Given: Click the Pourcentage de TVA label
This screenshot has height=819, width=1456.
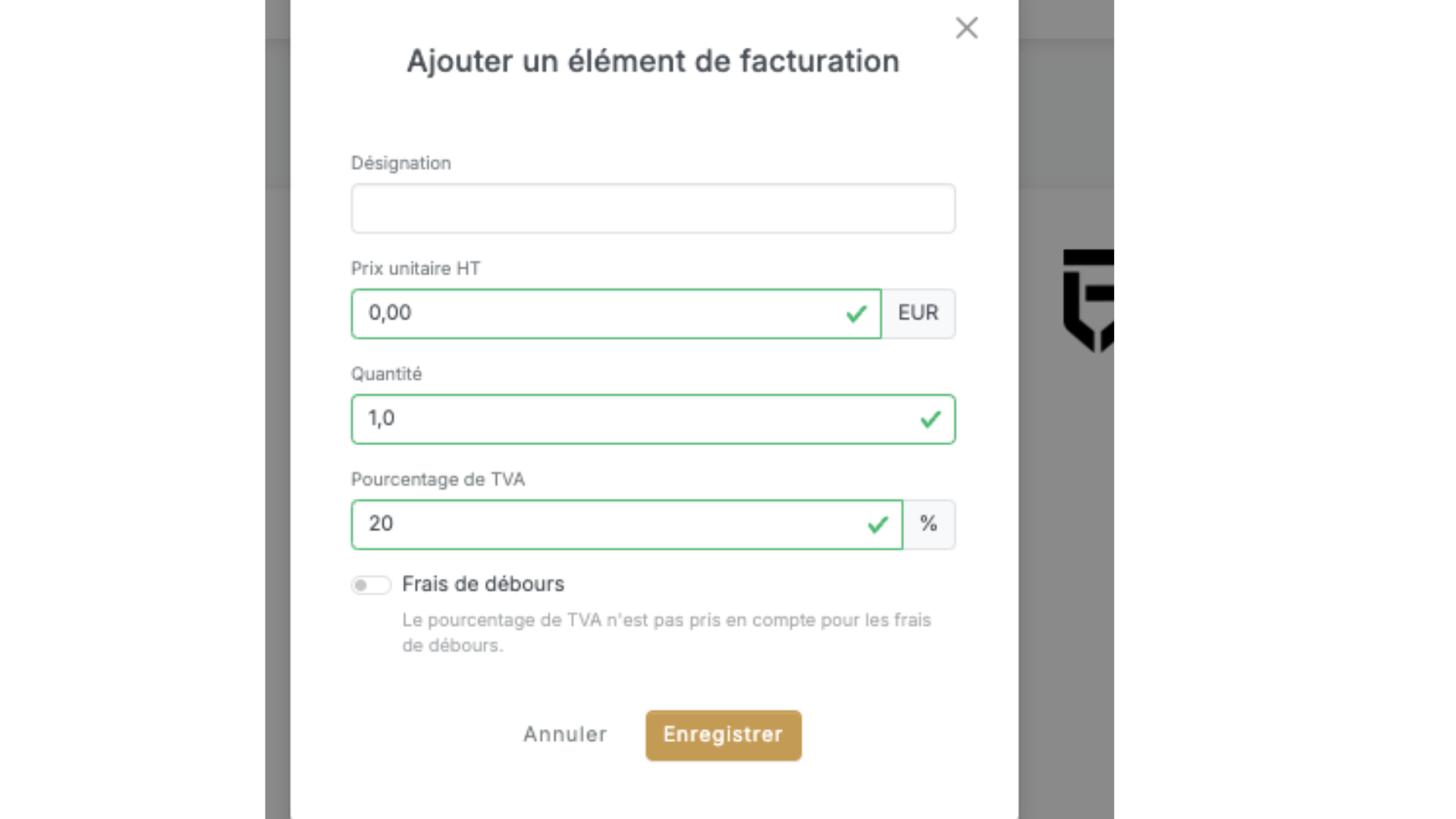Looking at the screenshot, I should pyautogui.click(x=438, y=479).
